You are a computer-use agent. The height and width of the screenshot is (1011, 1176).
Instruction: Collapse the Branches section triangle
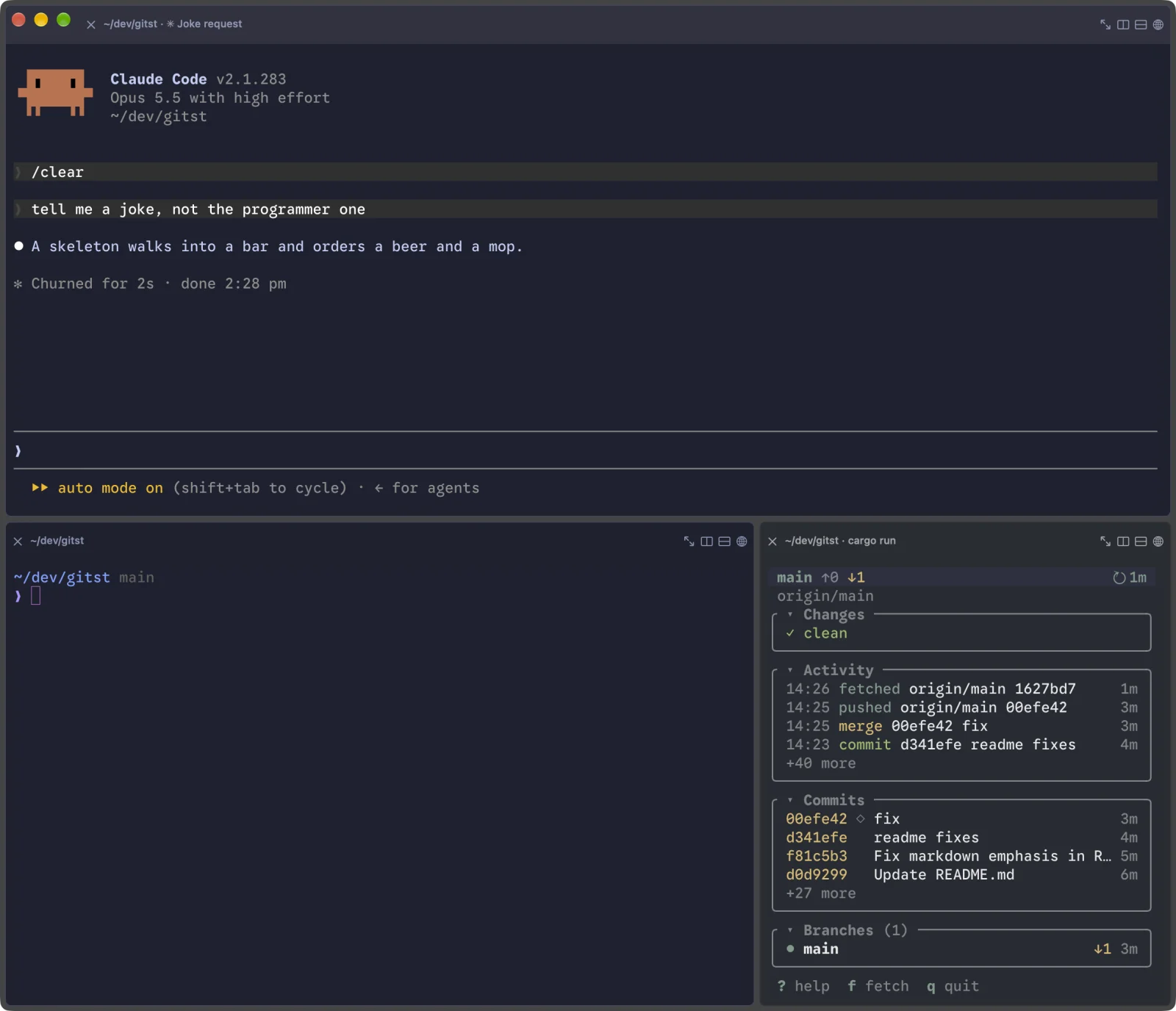790,930
